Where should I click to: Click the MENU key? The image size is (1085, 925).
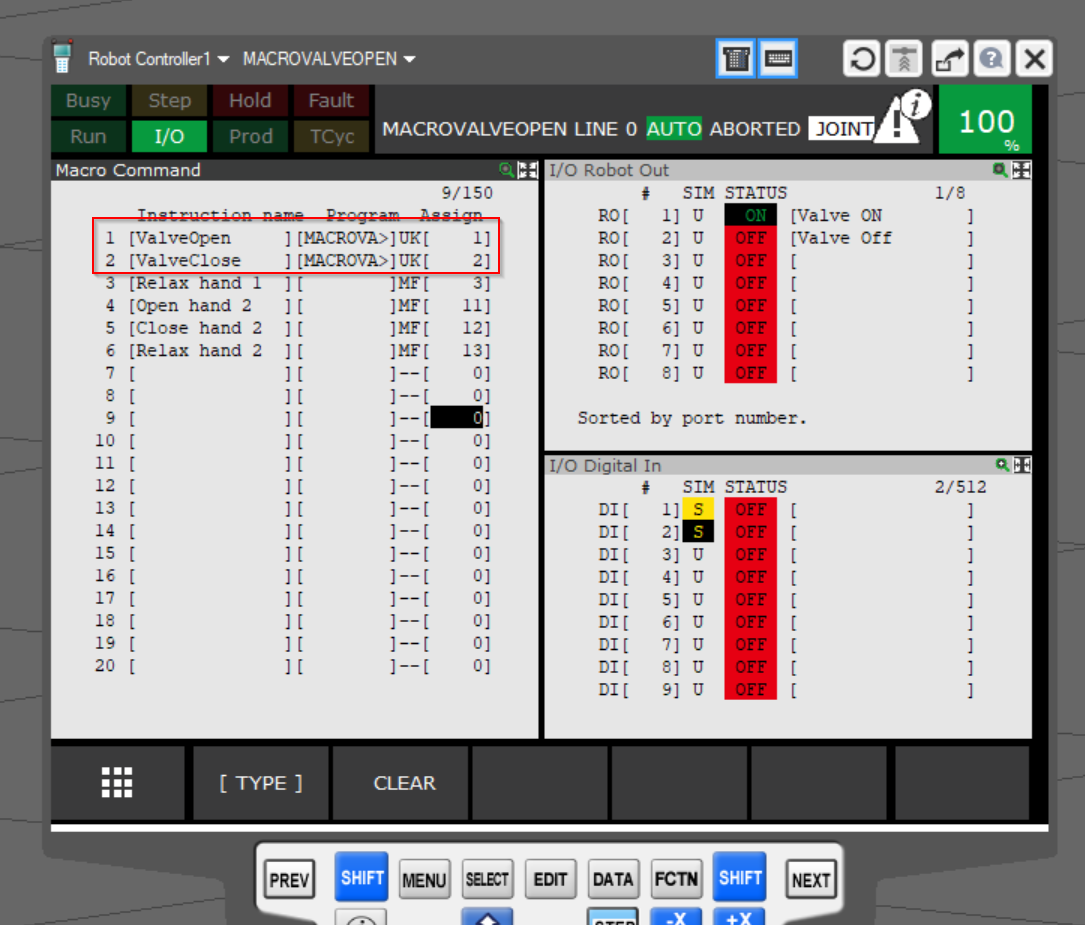point(424,879)
